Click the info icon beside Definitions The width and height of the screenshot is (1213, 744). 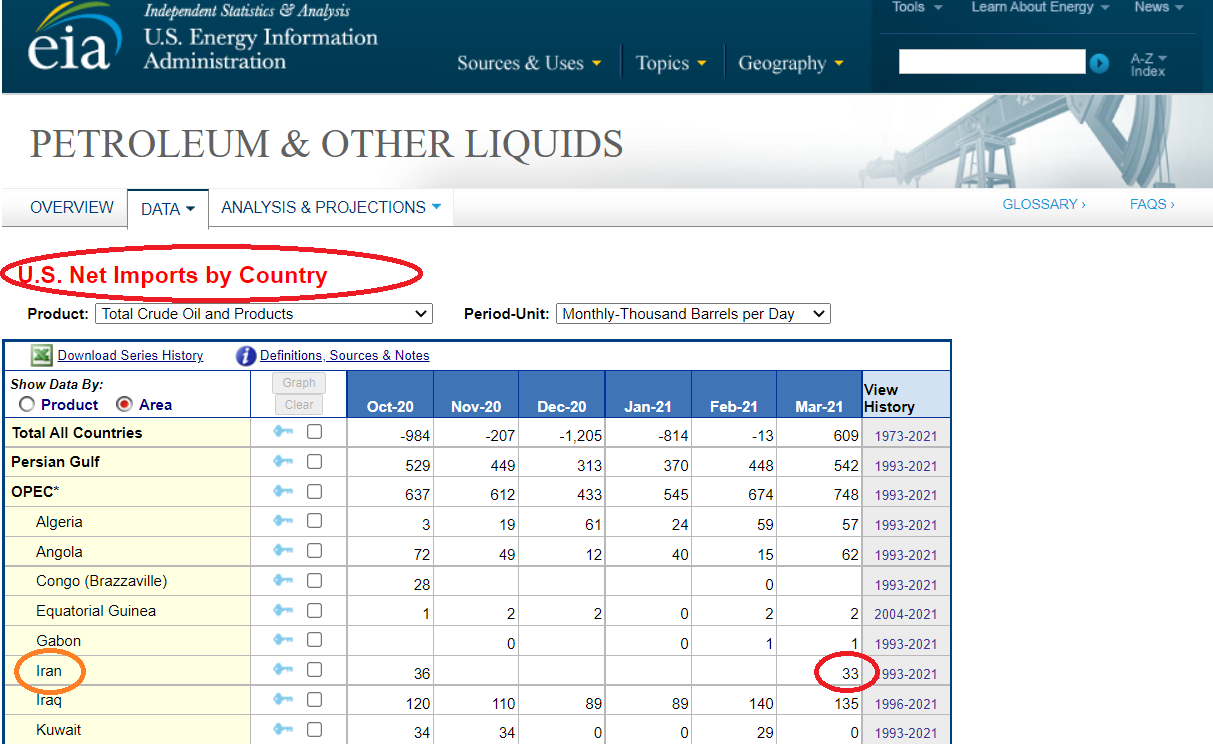[246, 355]
